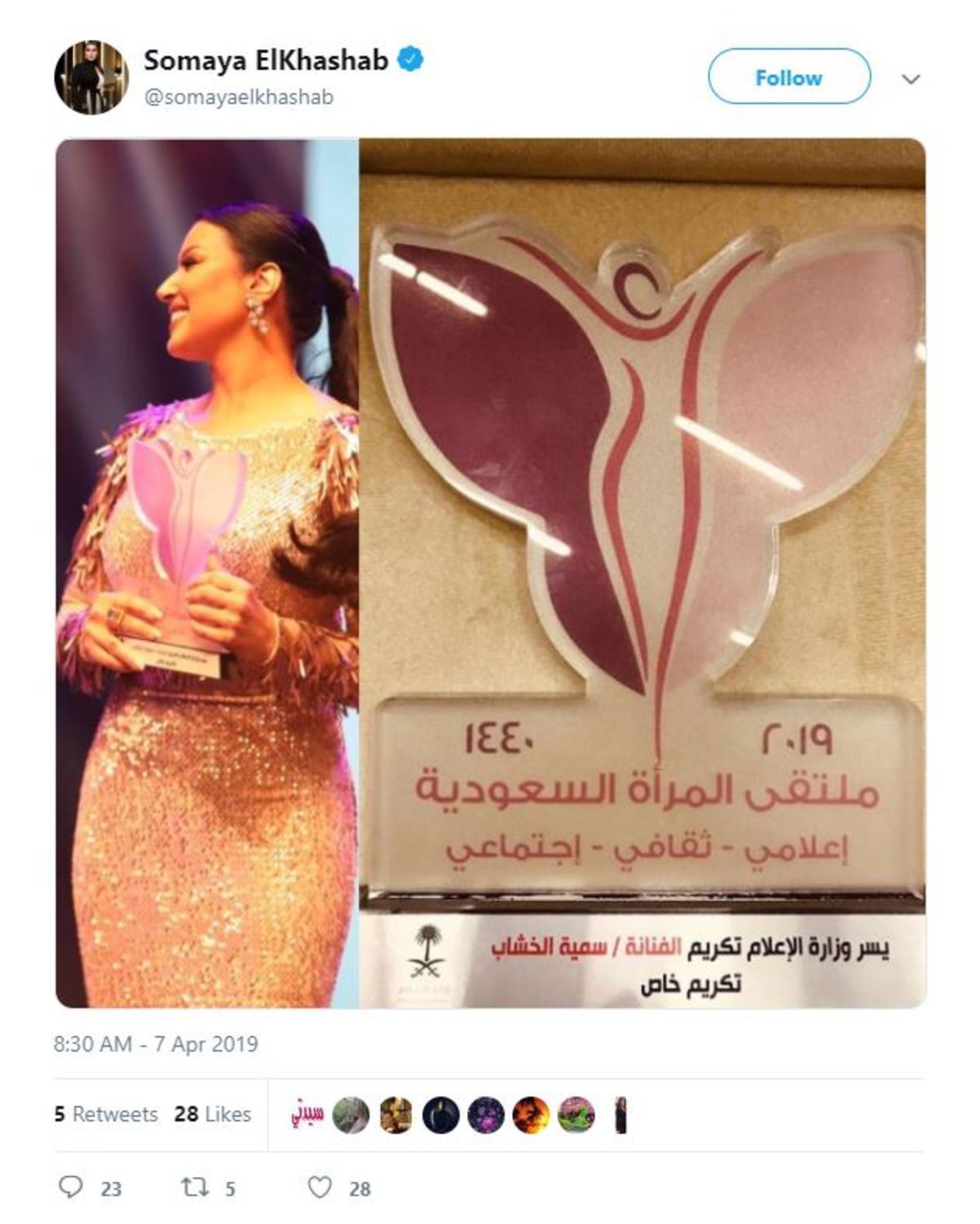Click the blue verified badge

410,60
